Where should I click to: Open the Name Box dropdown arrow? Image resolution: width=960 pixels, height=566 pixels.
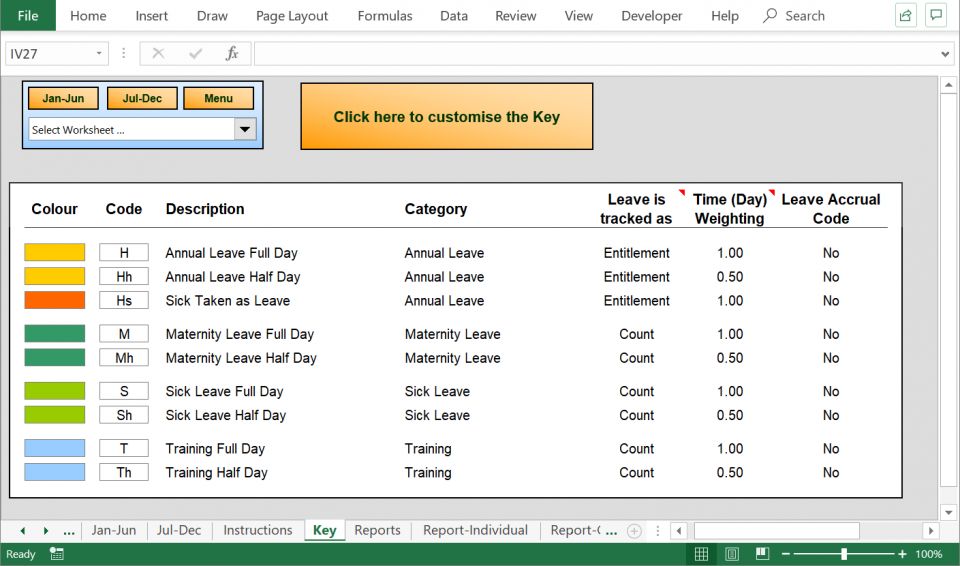(x=99, y=53)
